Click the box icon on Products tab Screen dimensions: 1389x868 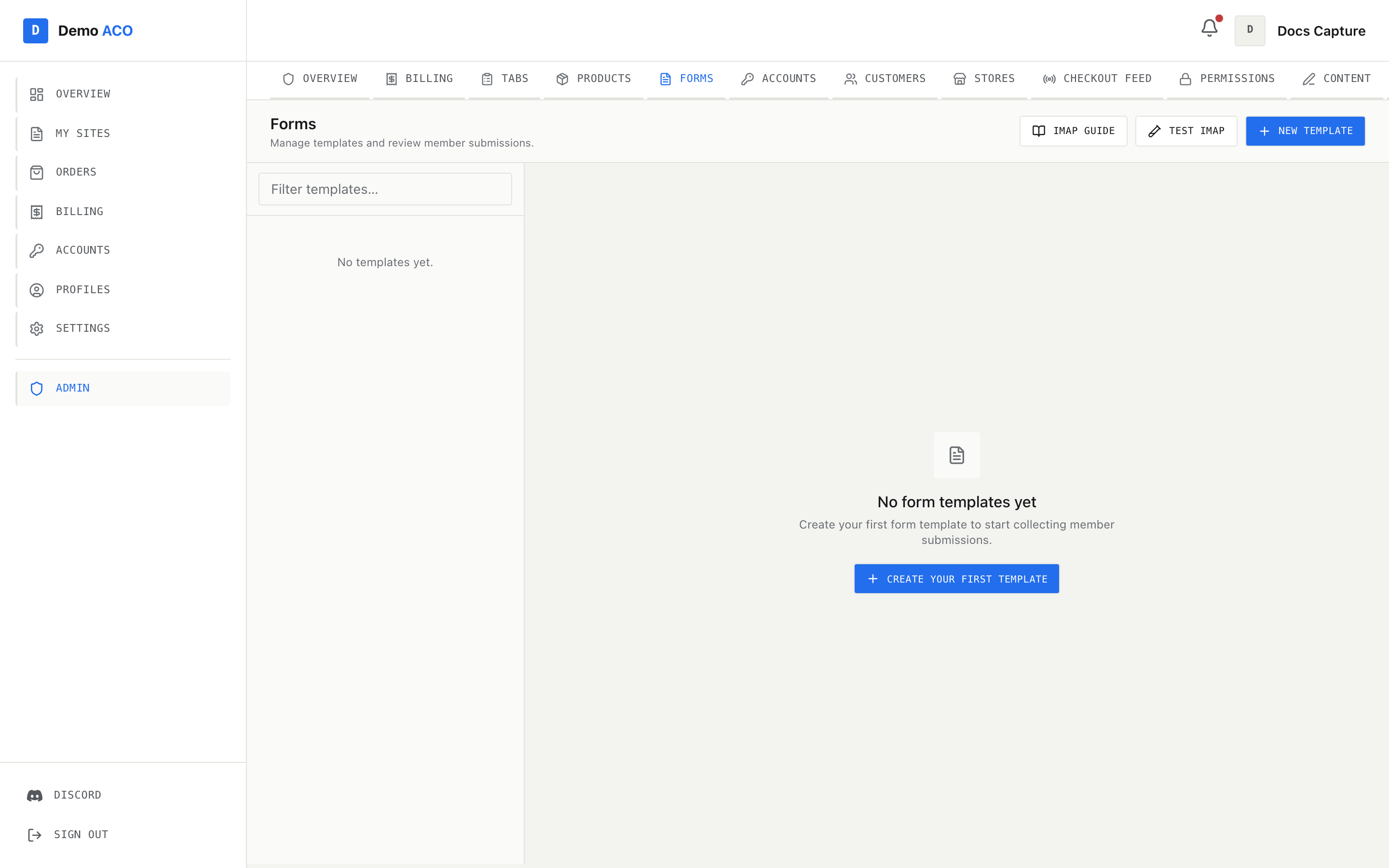(x=562, y=79)
